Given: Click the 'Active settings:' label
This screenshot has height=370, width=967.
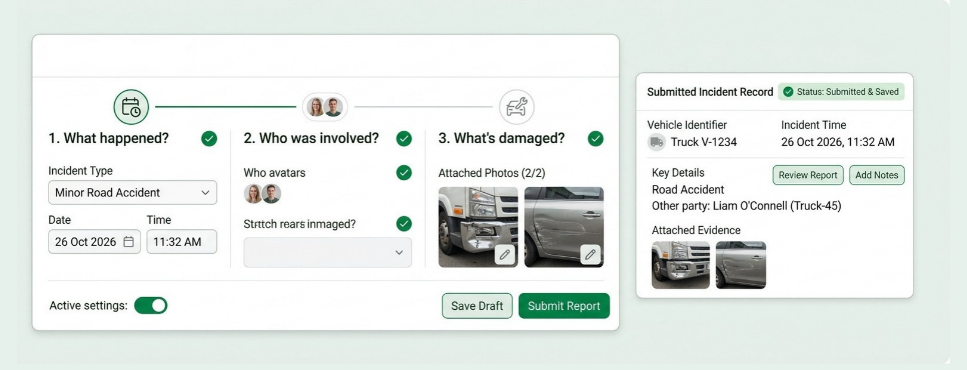Looking at the screenshot, I should (x=88, y=305).
